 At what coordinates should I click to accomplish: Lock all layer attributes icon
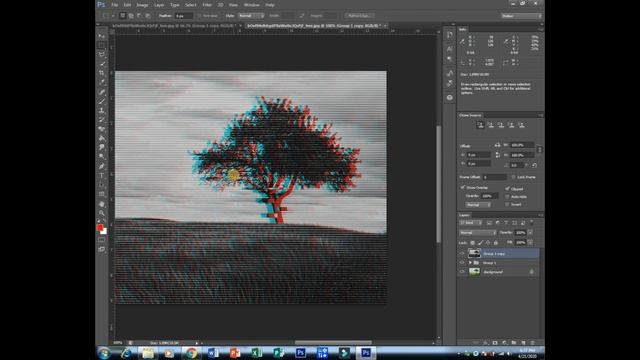(x=496, y=242)
